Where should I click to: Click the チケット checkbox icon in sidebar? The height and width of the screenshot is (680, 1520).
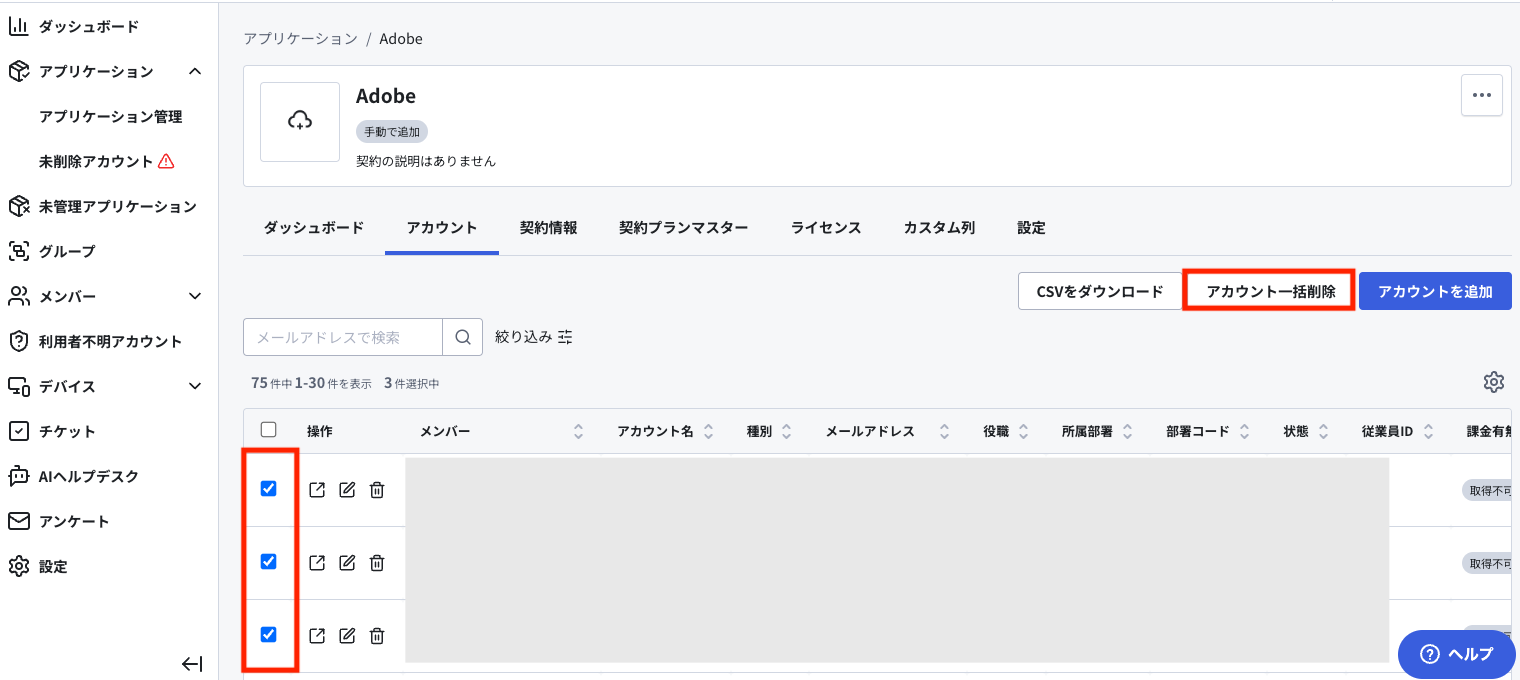click(18, 431)
